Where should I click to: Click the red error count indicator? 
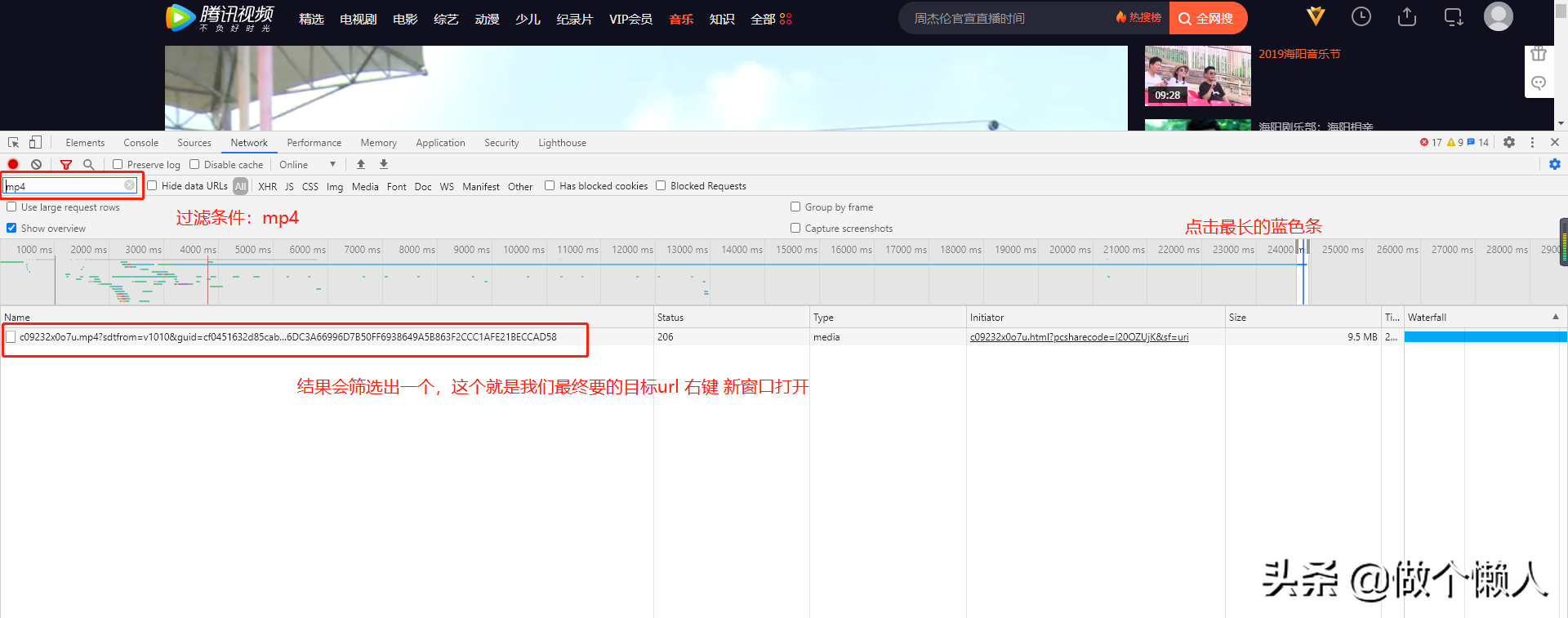pyautogui.click(x=1431, y=142)
